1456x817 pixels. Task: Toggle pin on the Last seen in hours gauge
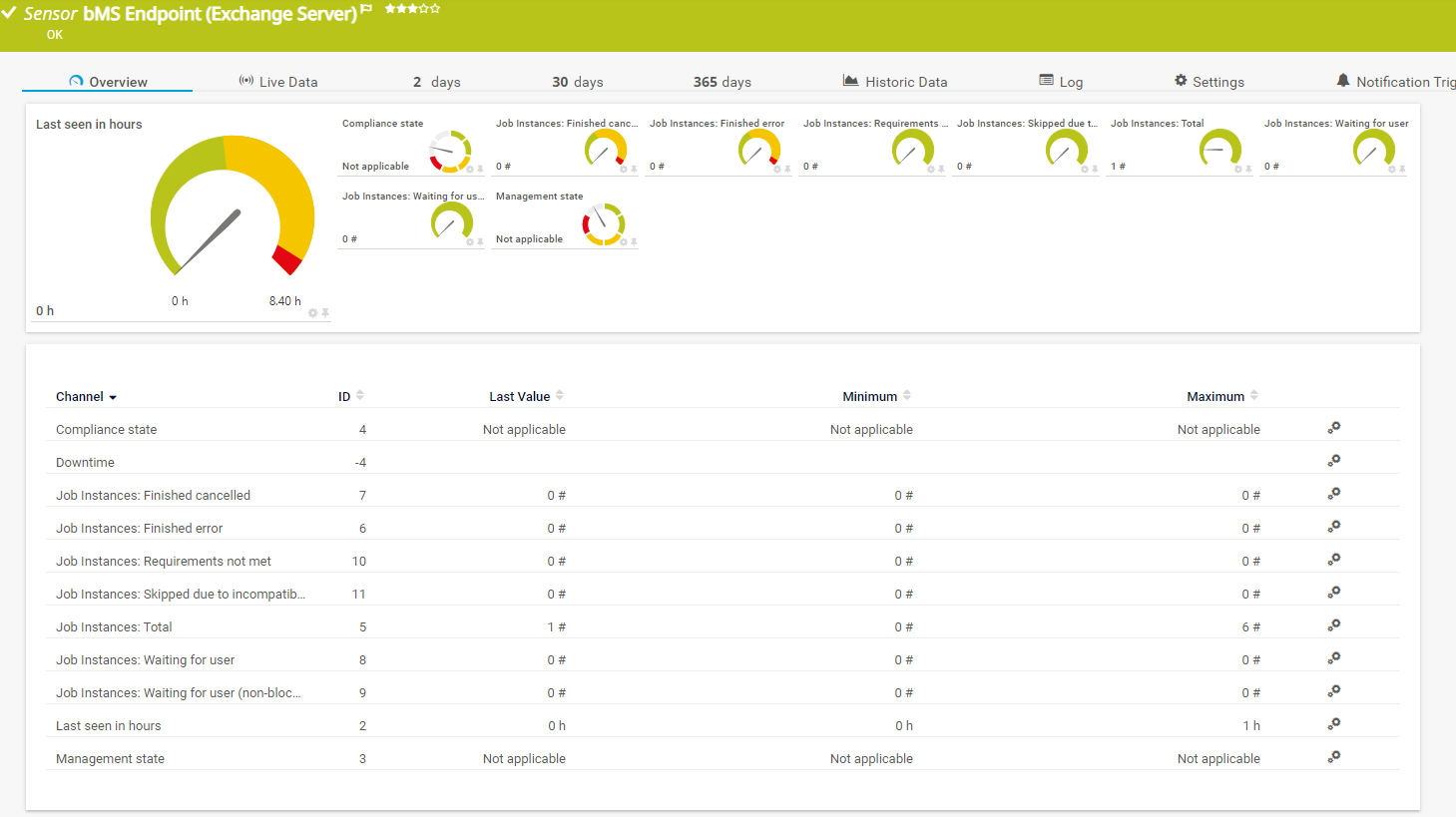pyautogui.click(x=325, y=313)
